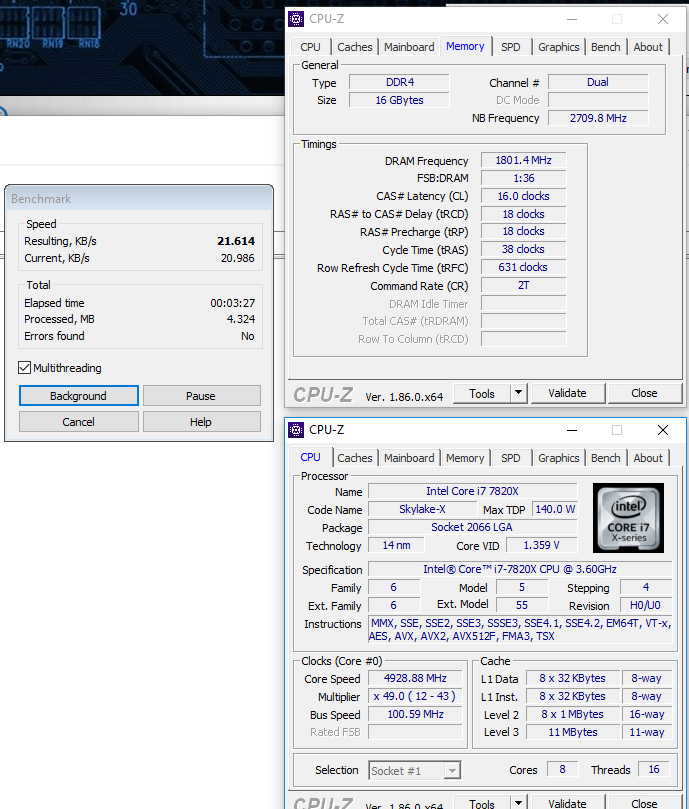Click the FSB:DRAM ratio 1:36
The width and height of the screenshot is (689, 809).
[x=523, y=179]
